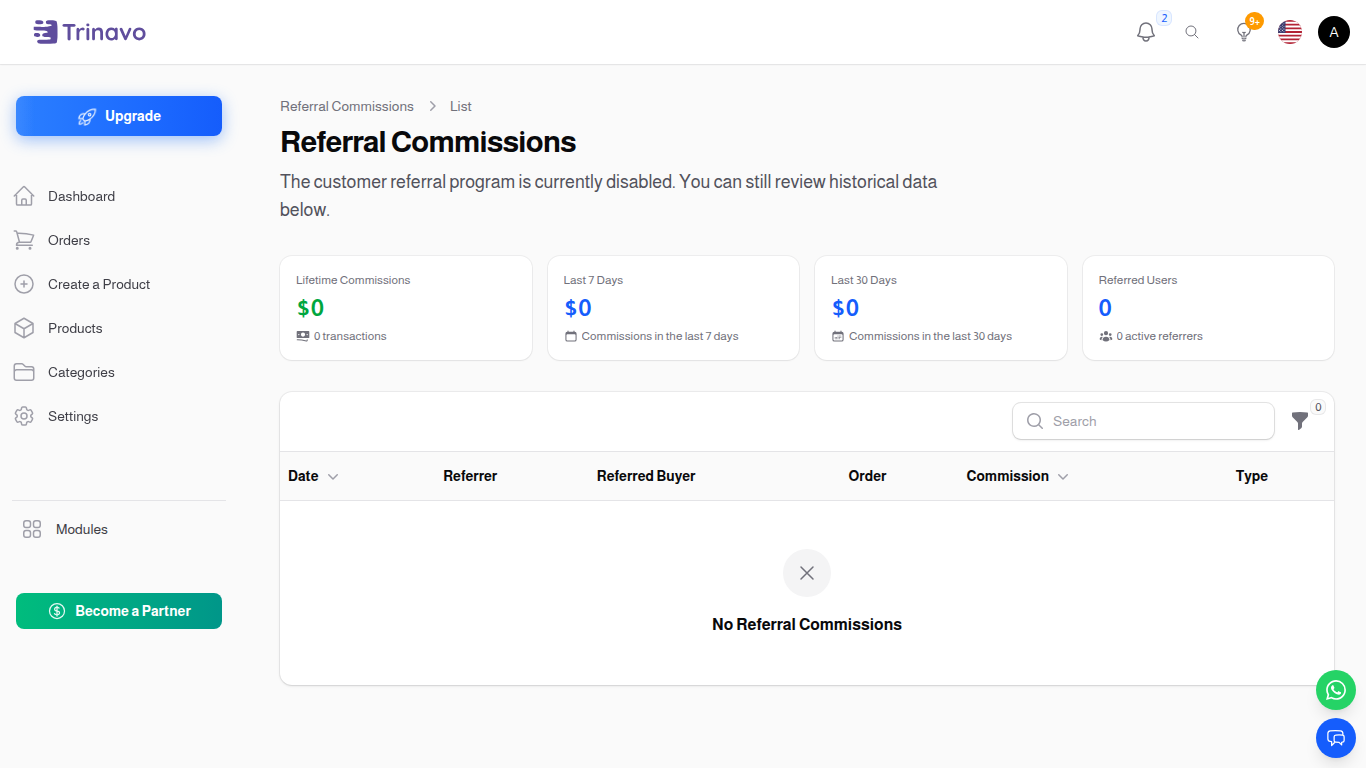Image resolution: width=1366 pixels, height=768 pixels.
Task: Click the rocket icon on Upgrade
Action: tap(87, 116)
